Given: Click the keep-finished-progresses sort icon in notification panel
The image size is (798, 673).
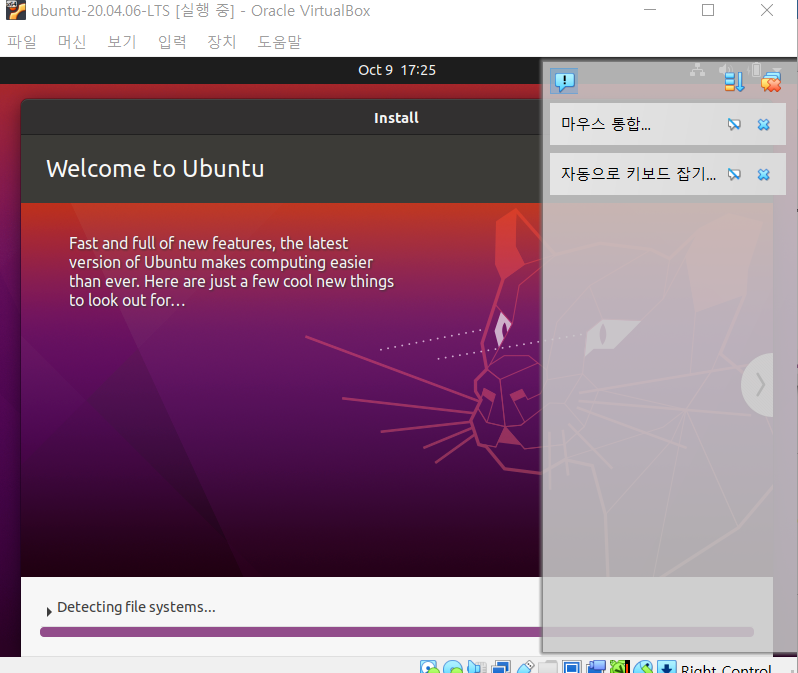Looking at the screenshot, I should click(734, 81).
